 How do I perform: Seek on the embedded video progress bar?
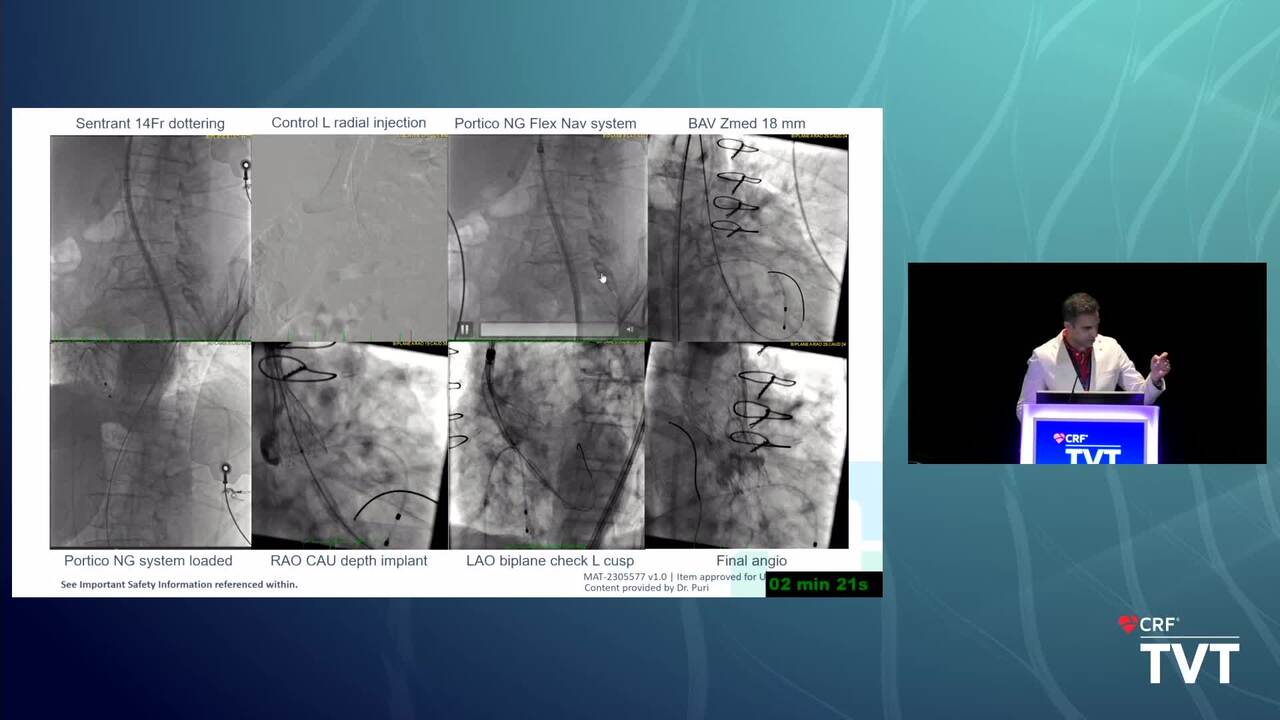pyautogui.click(x=548, y=329)
